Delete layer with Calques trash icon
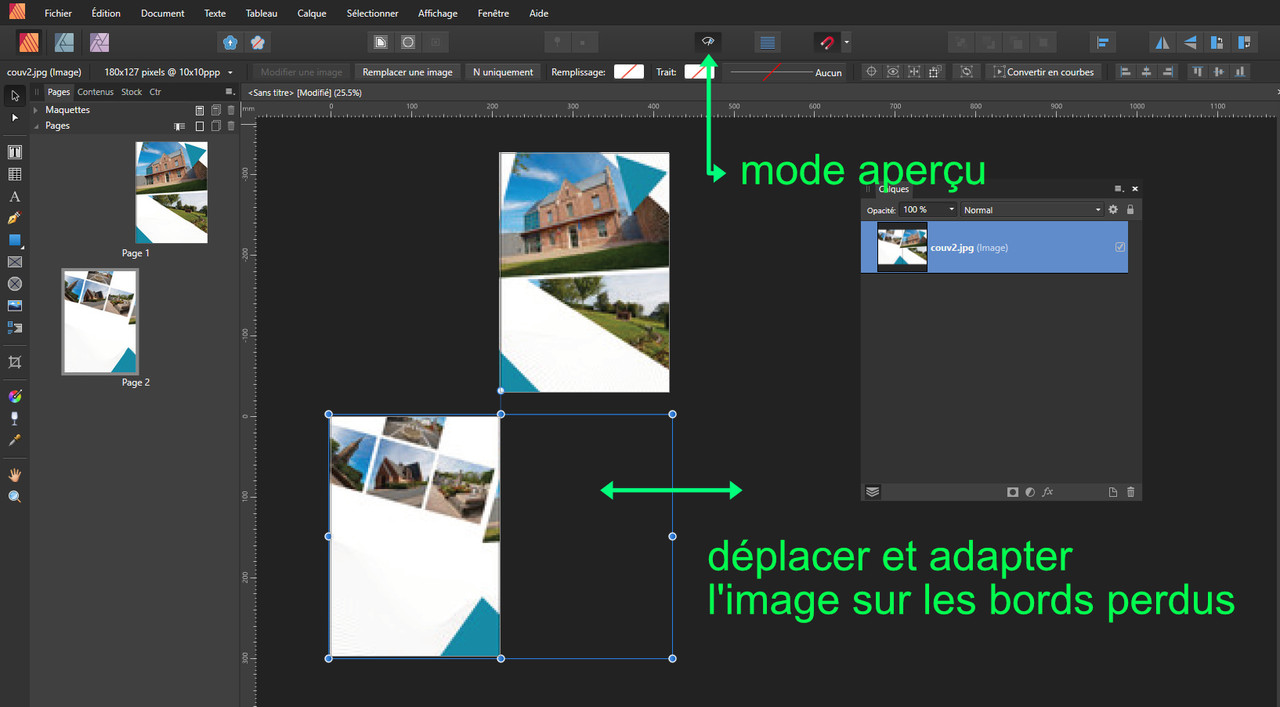The width and height of the screenshot is (1280, 707). [1131, 492]
